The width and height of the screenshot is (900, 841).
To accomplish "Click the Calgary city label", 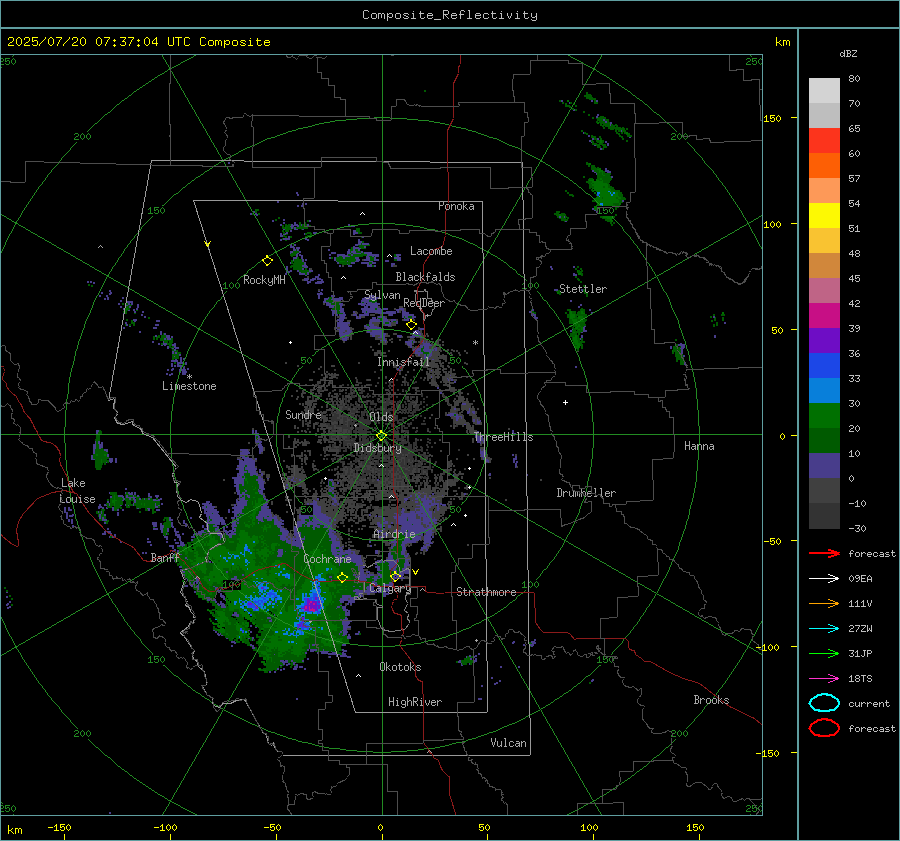I will click(390, 588).
